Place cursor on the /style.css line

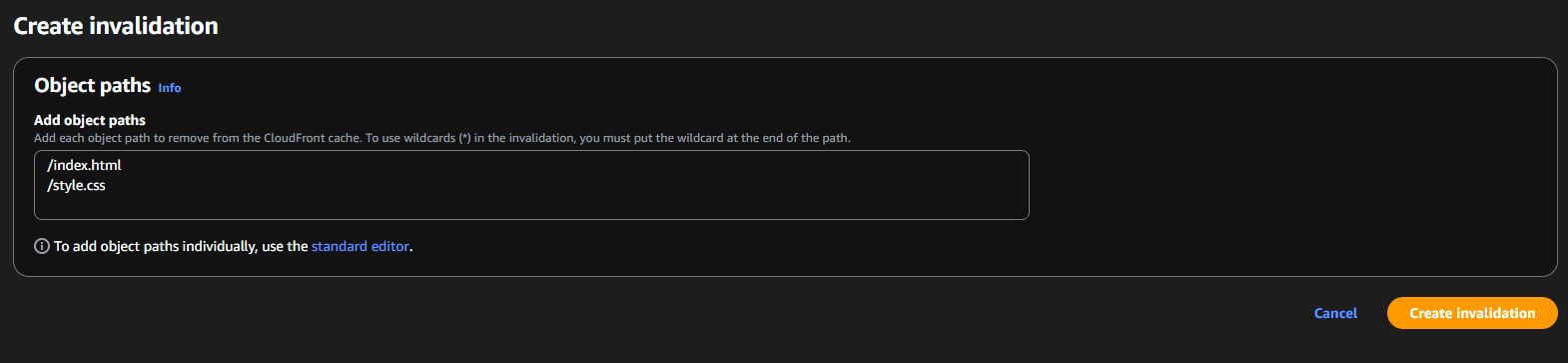(x=77, y=185)
